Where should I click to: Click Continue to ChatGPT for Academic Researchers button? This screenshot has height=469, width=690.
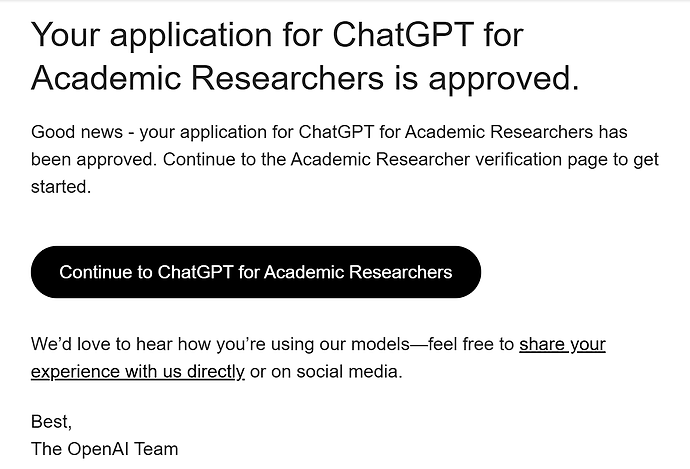click(x=256, y=272)
